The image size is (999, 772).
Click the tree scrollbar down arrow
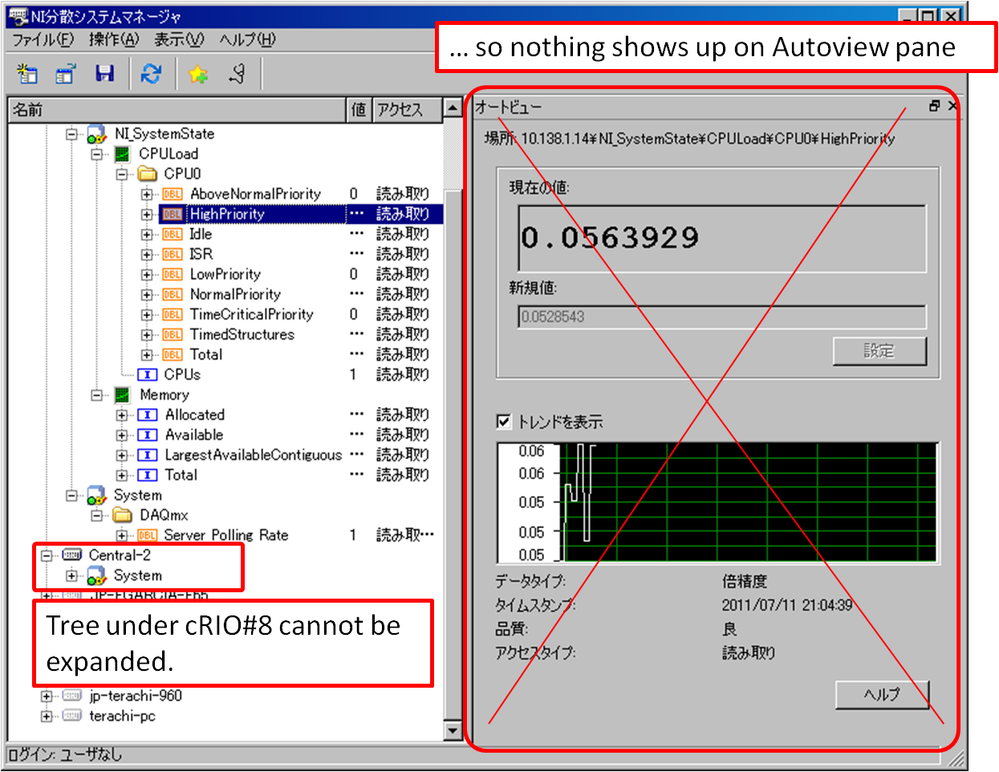coord(452,730)
